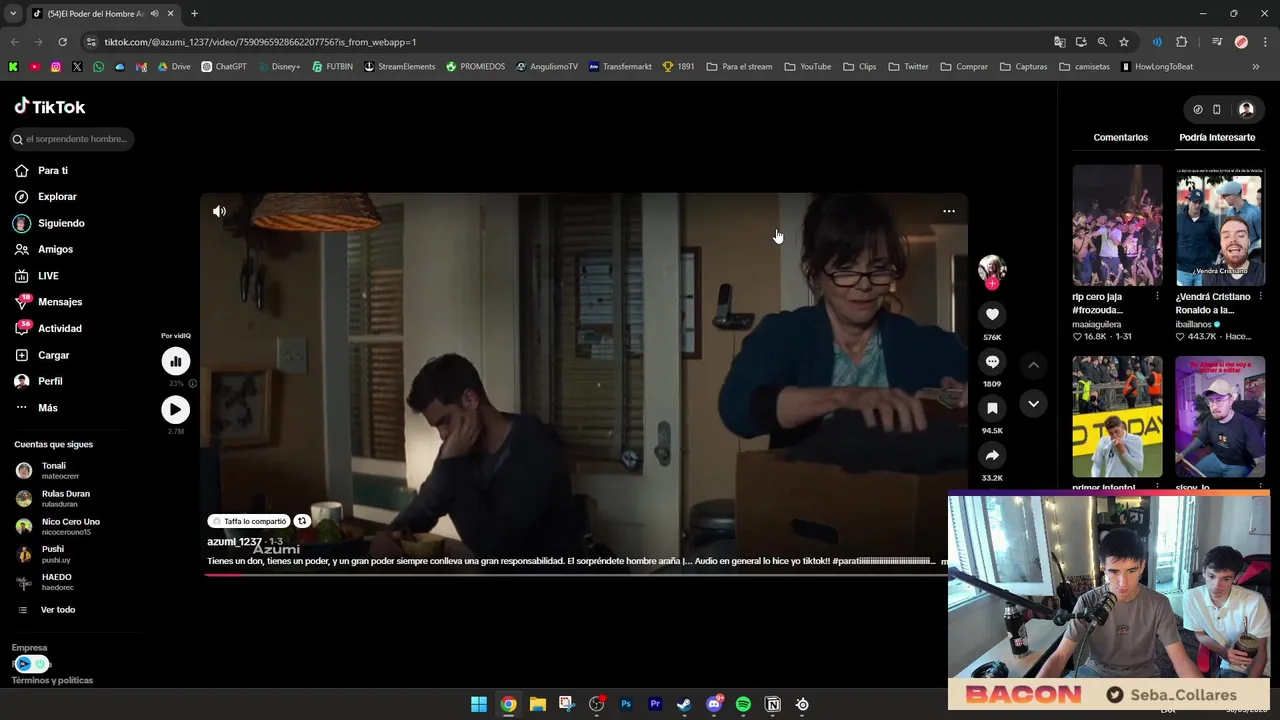Open profile avatar at top right
Image resolution: width=1280 pixels, height=720 pixels.
[x=1246, y=109]
